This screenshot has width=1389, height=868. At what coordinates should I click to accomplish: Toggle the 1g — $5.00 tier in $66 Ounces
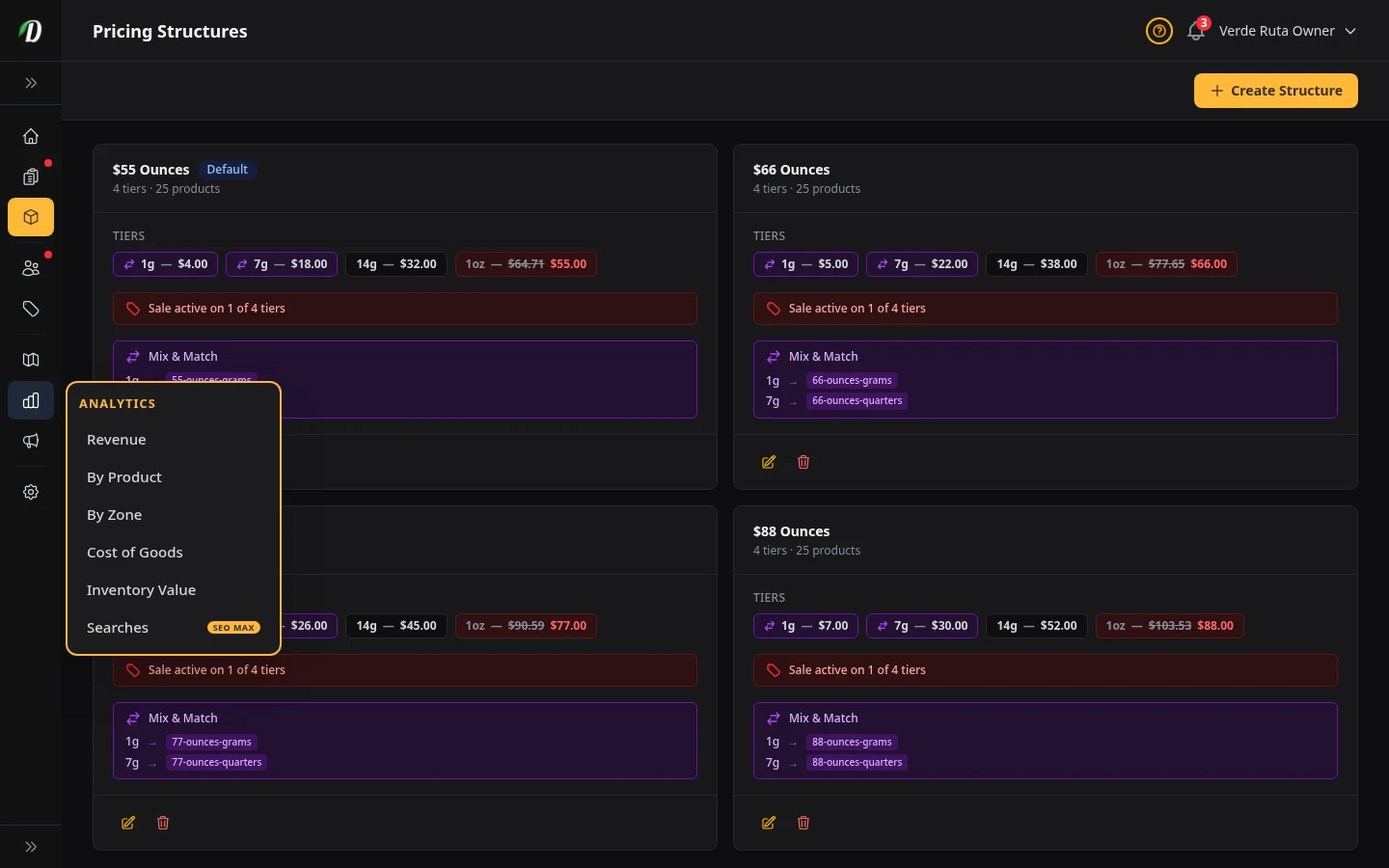point(805,263)
